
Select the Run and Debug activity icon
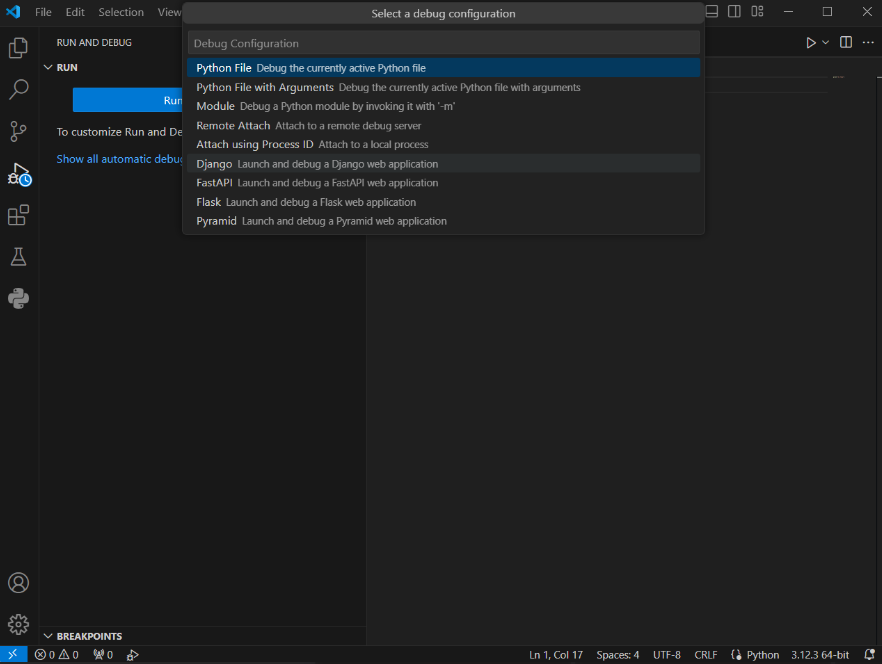pos(19,174)
